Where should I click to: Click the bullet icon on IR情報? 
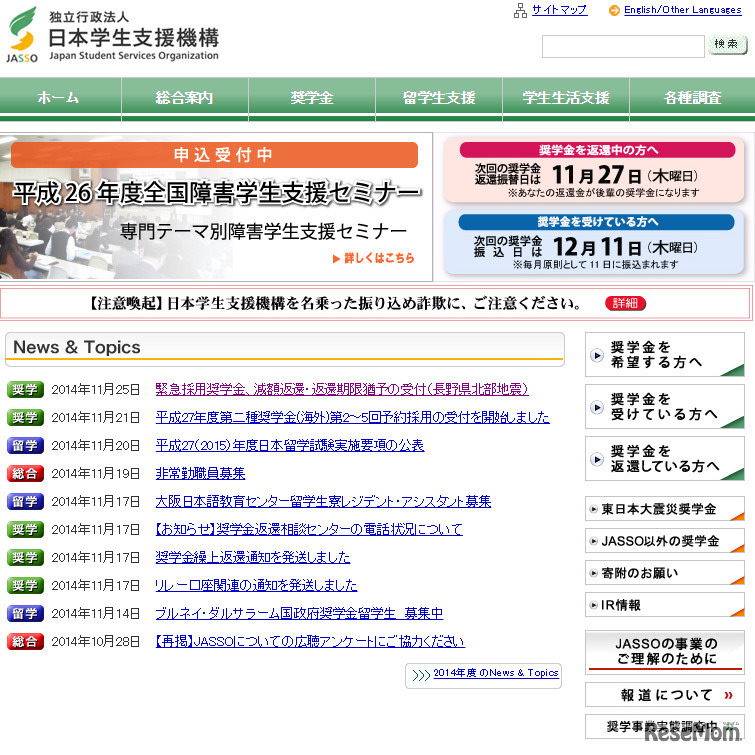pos(594,605)
